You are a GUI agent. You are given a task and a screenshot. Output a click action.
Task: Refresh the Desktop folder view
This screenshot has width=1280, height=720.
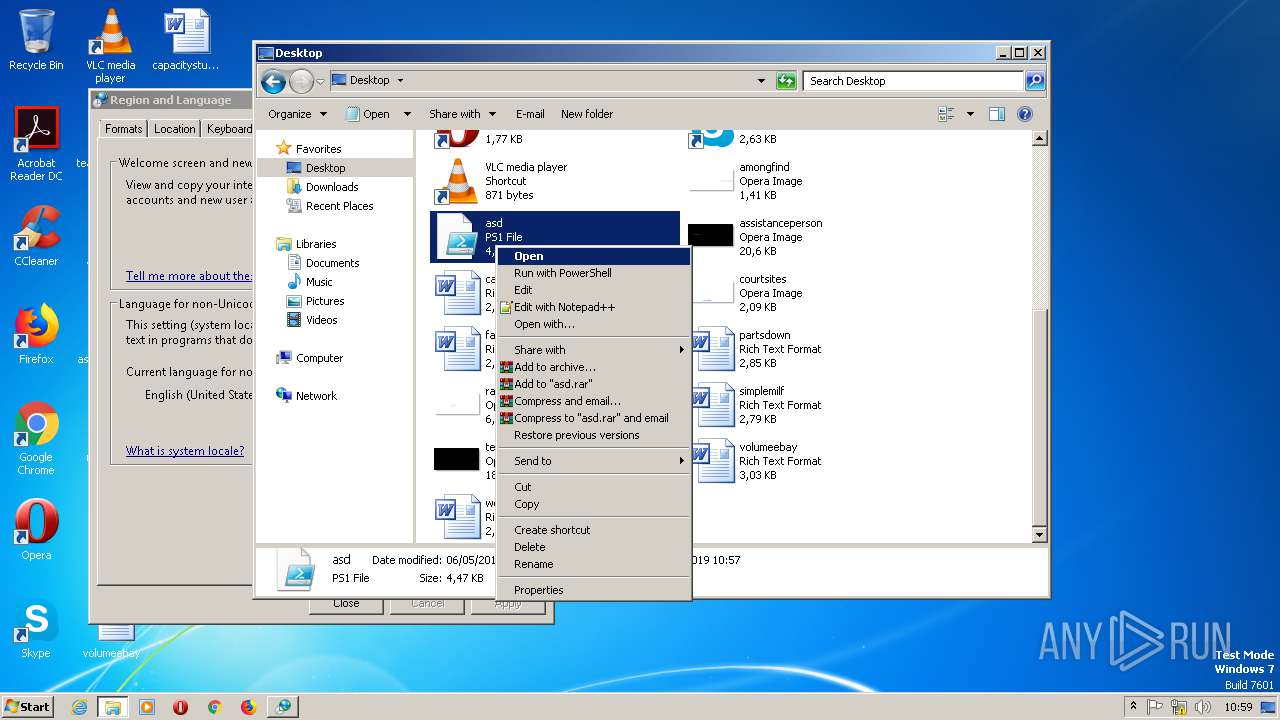(x=786, y=81)
